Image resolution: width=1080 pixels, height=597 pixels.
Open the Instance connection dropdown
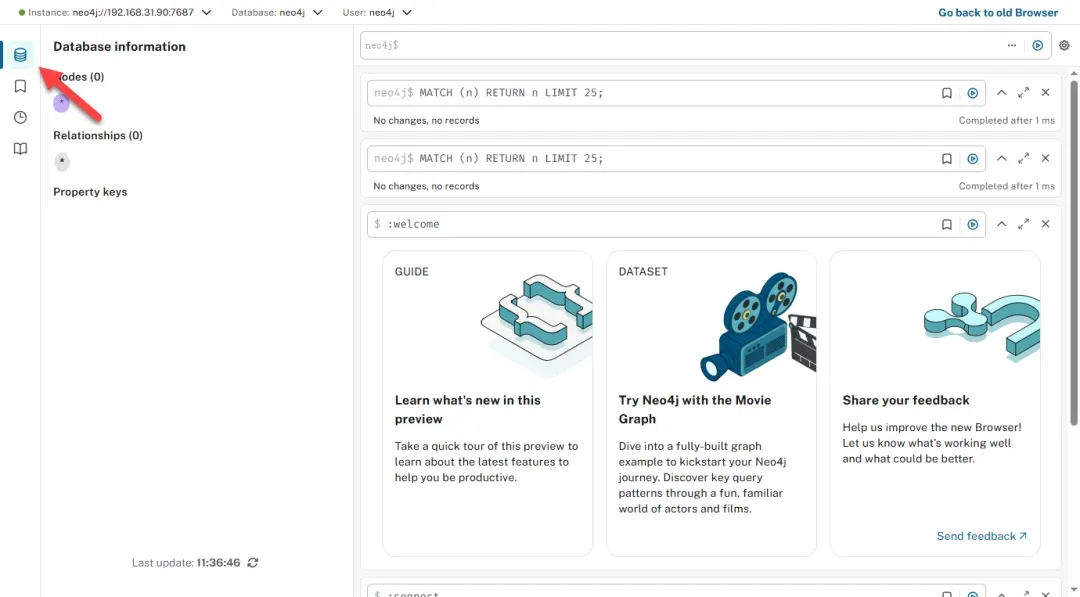coord(115,12)
